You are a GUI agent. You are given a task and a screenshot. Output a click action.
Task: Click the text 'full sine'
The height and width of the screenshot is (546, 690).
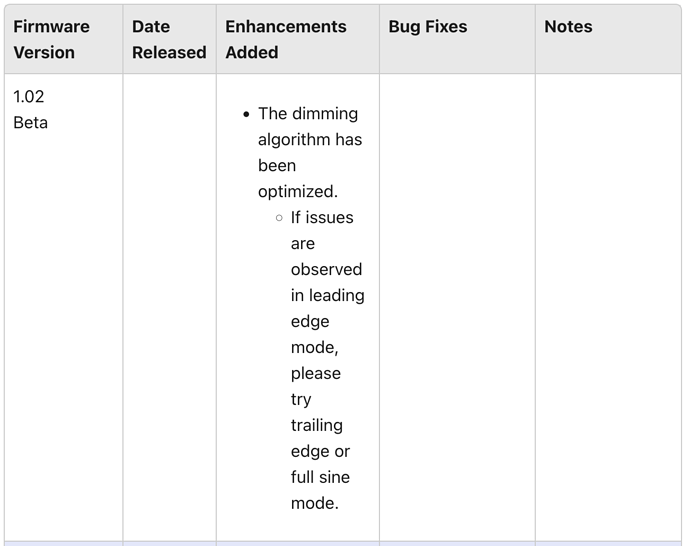tap(321, 478)
